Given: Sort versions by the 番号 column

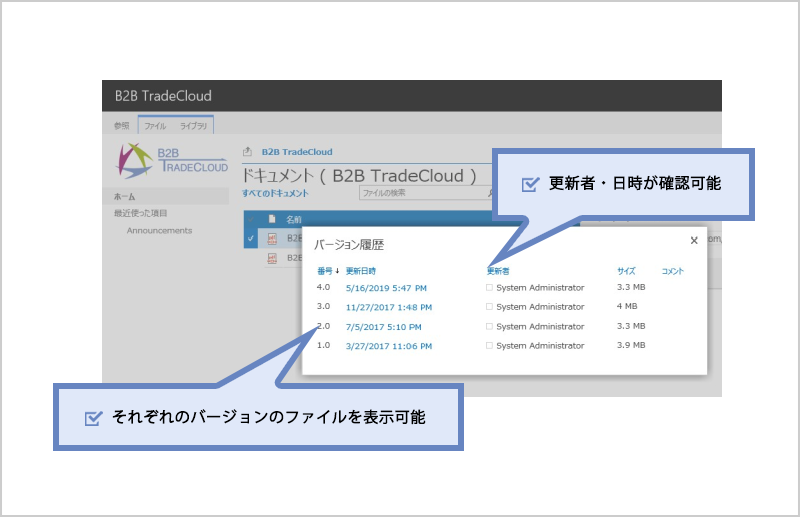Looking at the screenshot, I should point(327,271).
